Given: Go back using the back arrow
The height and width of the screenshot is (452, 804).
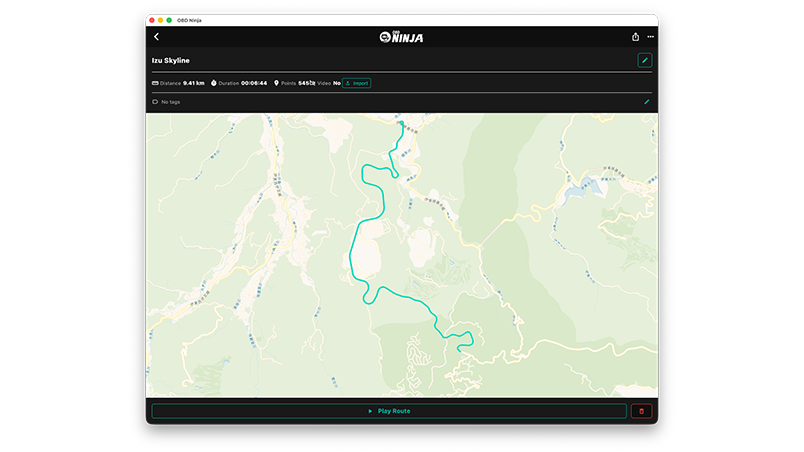Looking at the screenshot, I should click(156, 37).
